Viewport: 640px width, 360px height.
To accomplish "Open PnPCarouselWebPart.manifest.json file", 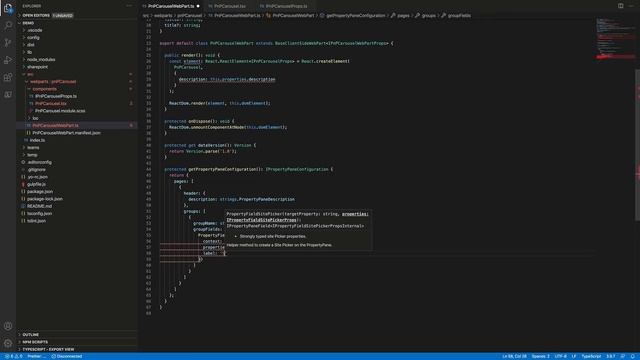I will click(x=67, y=133).
